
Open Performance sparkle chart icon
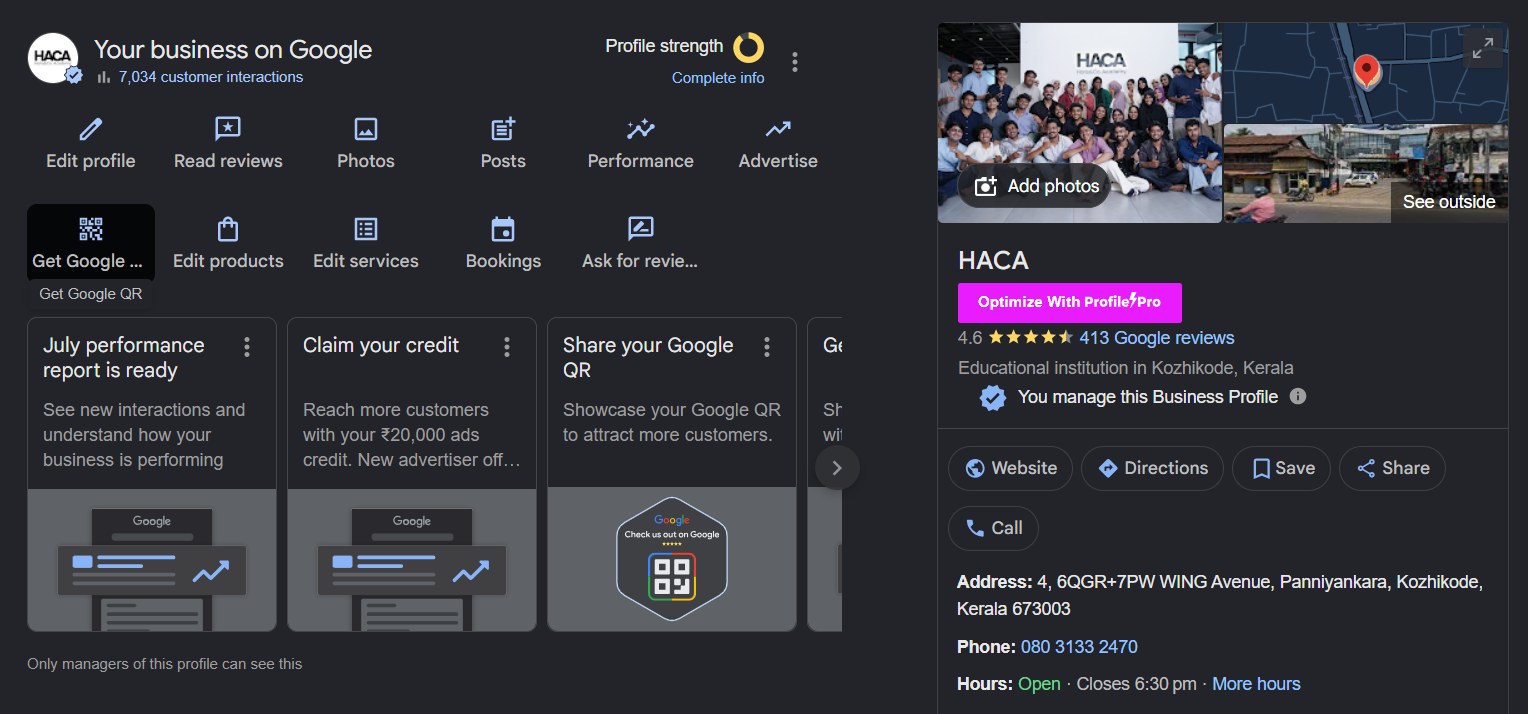click(640, 129)
